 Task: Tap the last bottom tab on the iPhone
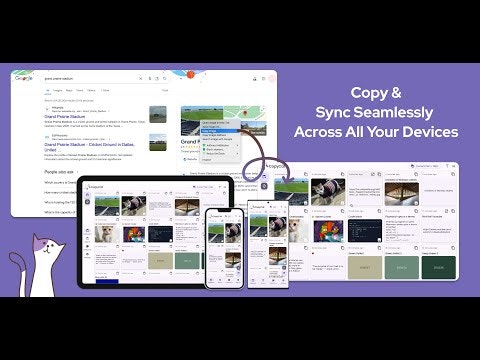[238, 281]
